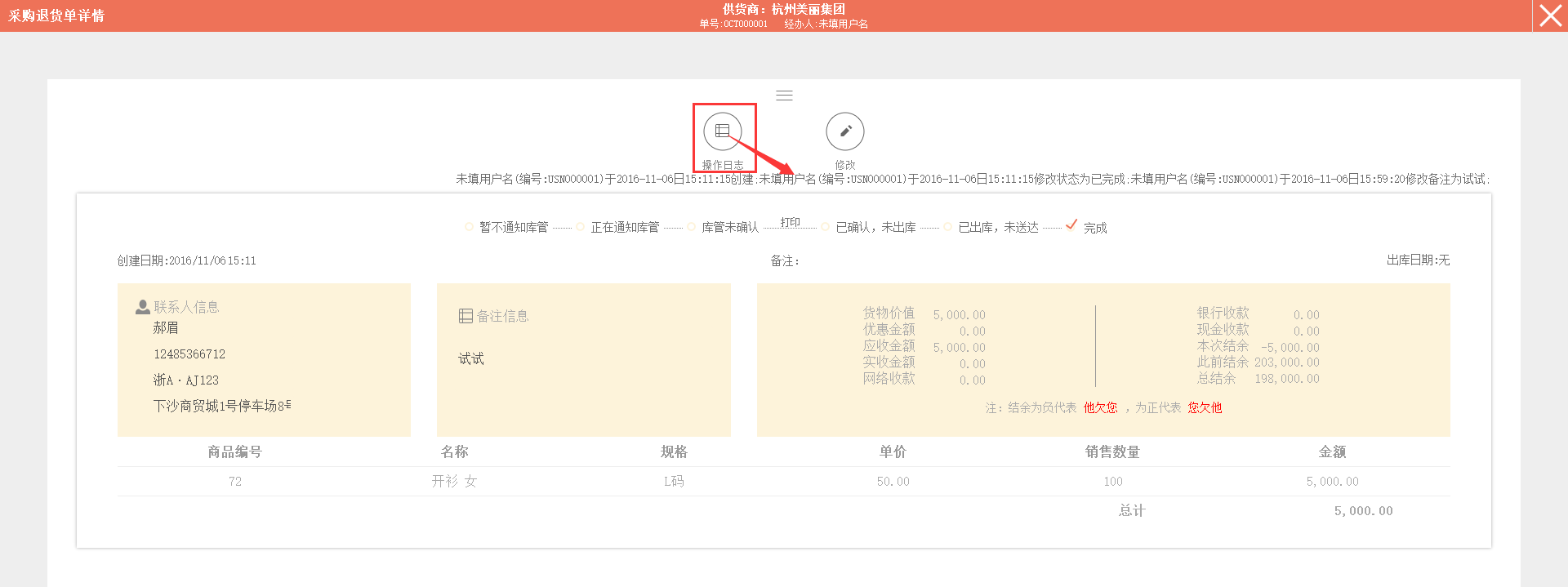1568x587 pixels.
Task: Collapse the hamburger menu bars above icons
Action: (784, 96)
